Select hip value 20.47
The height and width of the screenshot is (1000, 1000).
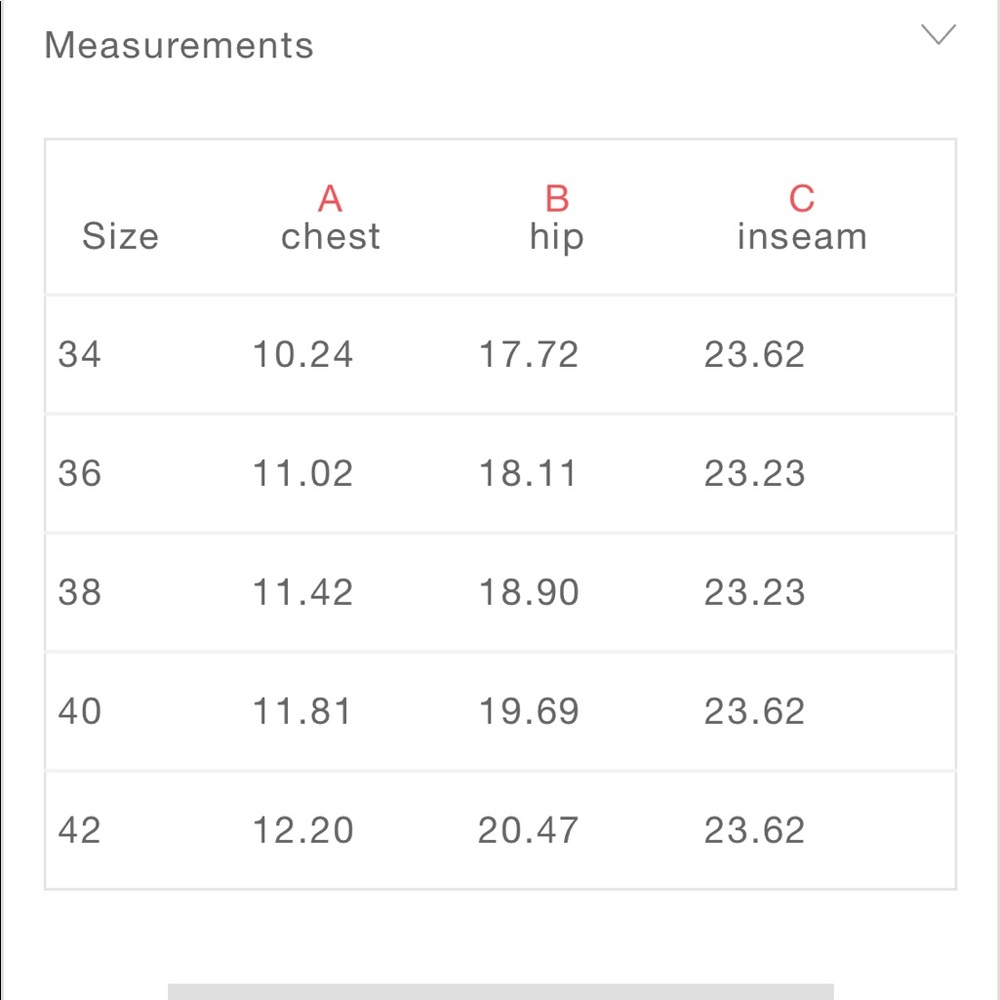point(528,830)
